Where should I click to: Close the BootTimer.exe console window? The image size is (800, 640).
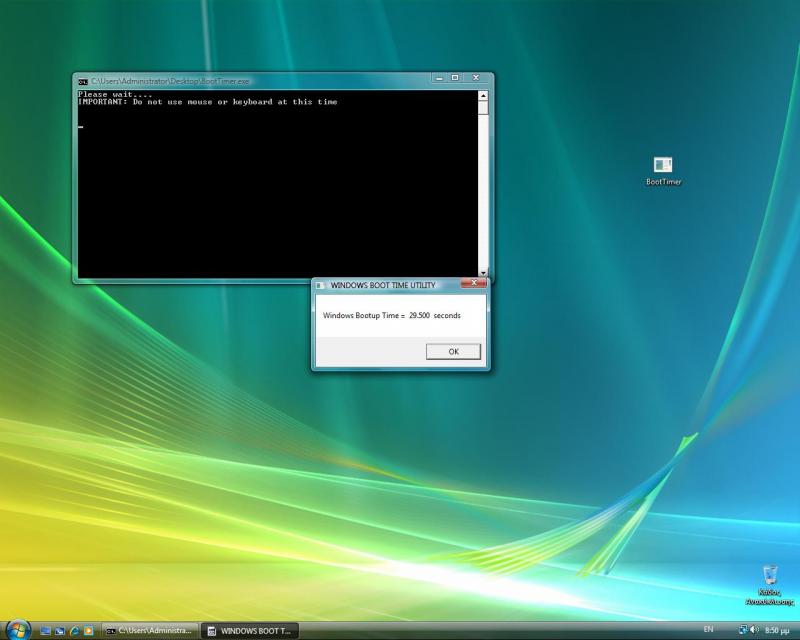tap(476, 78)
